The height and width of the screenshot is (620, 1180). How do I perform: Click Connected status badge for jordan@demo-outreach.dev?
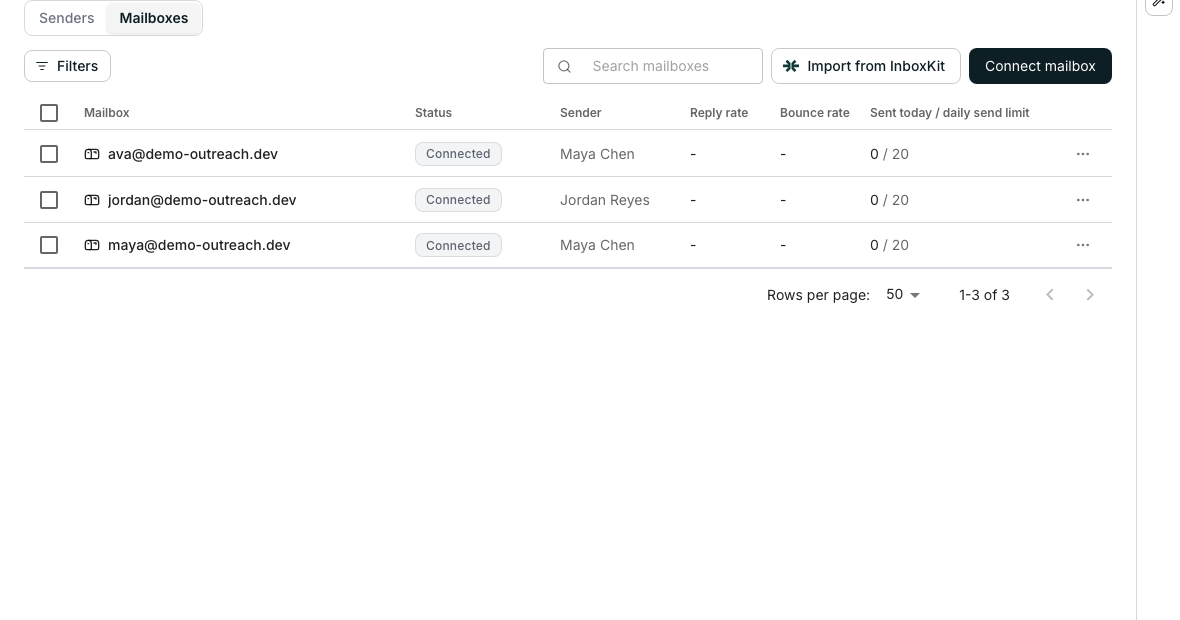pos(458,200)
